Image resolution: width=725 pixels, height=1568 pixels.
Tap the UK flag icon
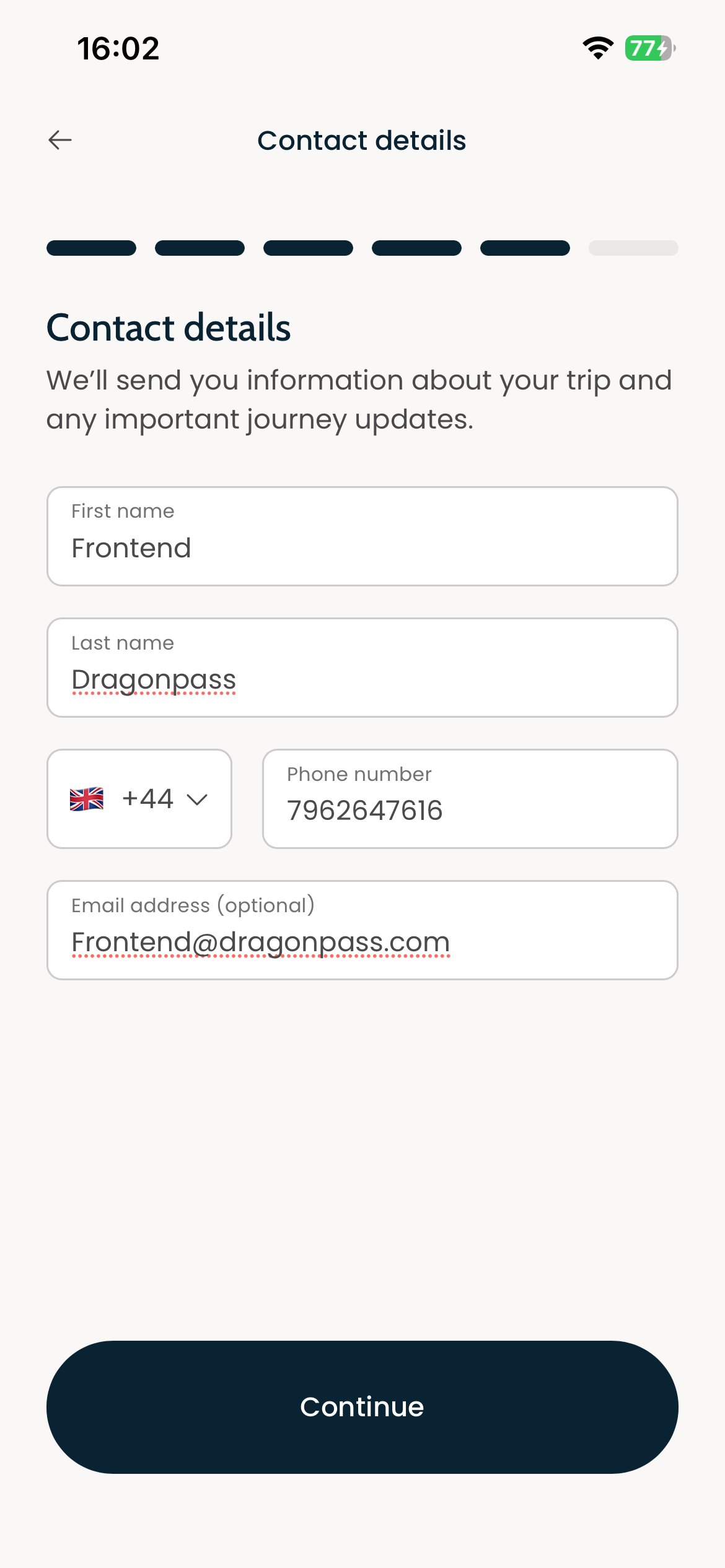pyautogui.click(x=87, y=799)
